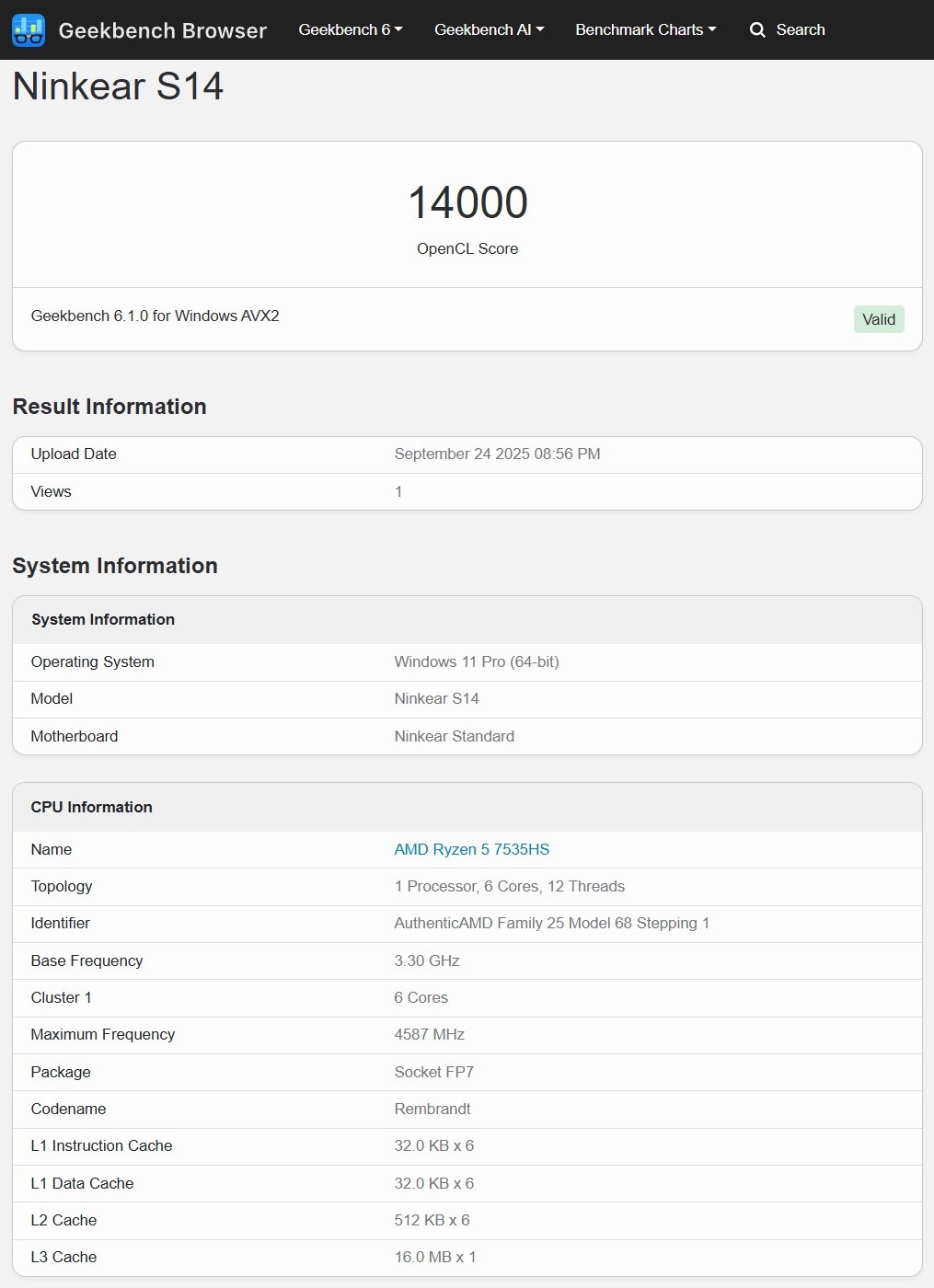The image size is (934, 1288).
Task: Click the L3 Cache 16.0 MB value
Action: click(435, 1257)
